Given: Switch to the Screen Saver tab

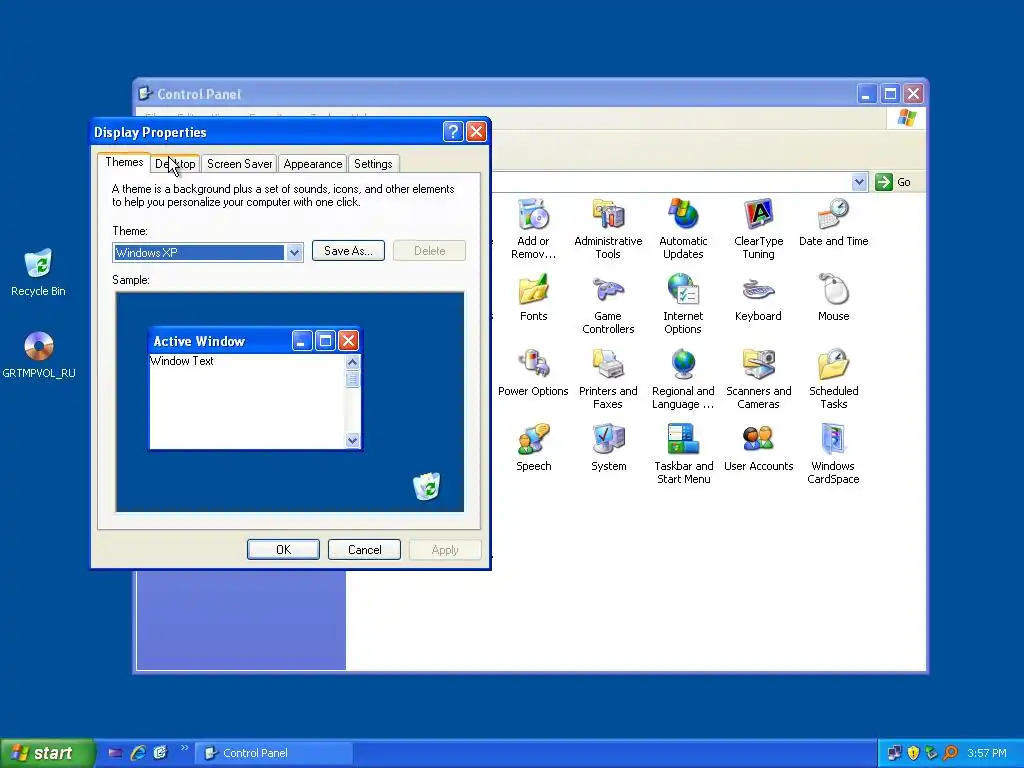Looking at the screenshot, I should 239,164.
